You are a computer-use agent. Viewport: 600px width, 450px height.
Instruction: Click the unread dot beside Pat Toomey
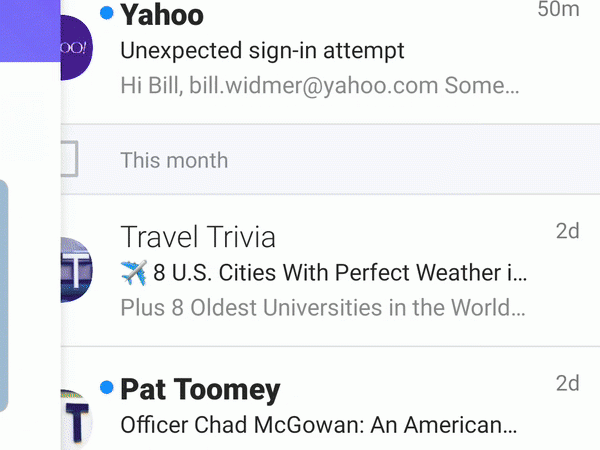[x=107, y=387]
